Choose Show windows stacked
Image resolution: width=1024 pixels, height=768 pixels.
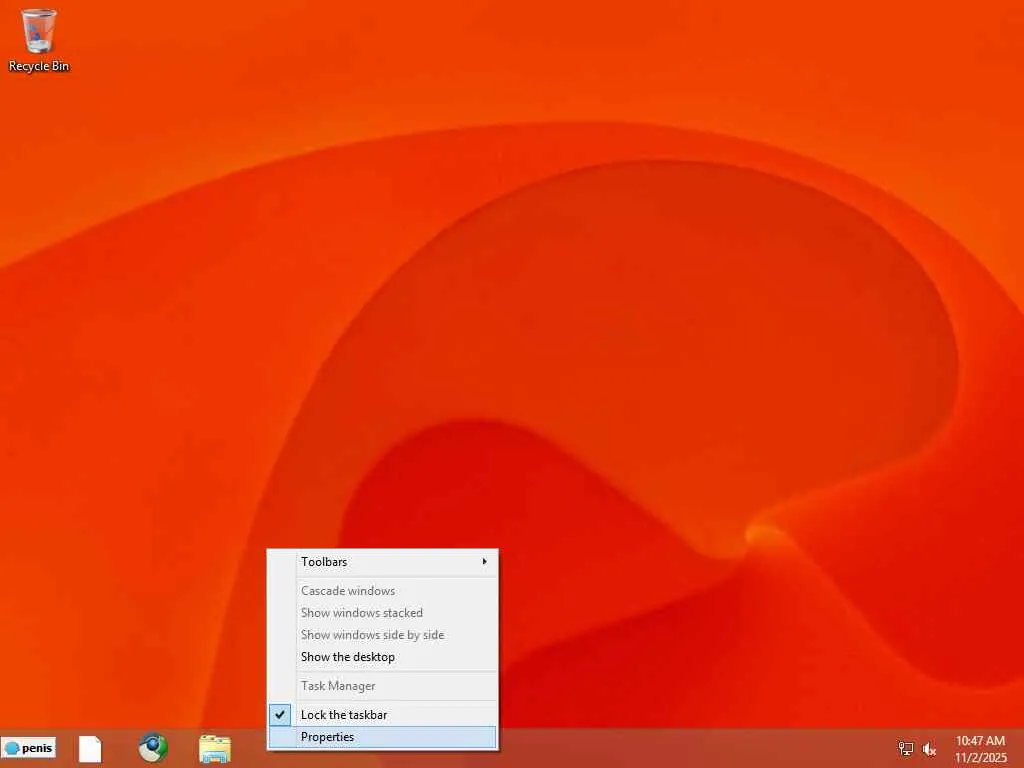(x=383, y=613)
